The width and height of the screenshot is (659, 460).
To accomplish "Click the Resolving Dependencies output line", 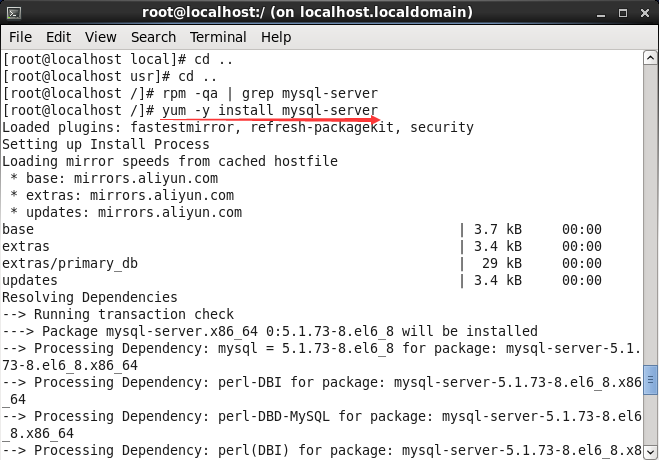I will click(x=90, y=297).
